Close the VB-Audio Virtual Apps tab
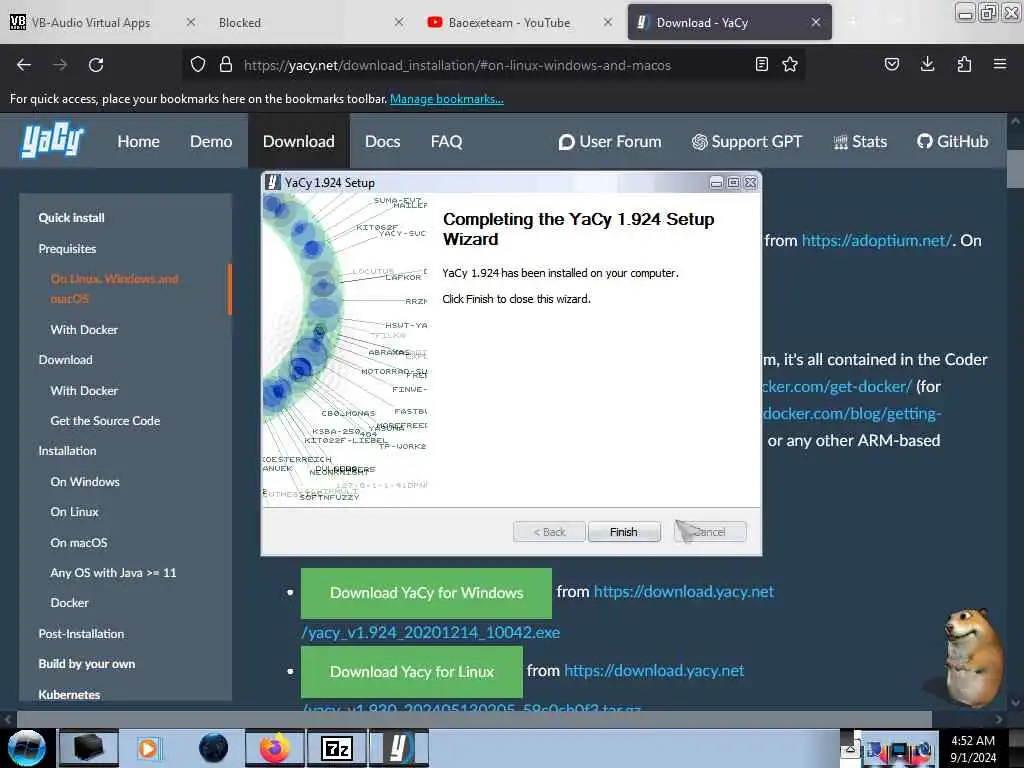Screen dimensions: 1024x768 coord(191,22)
